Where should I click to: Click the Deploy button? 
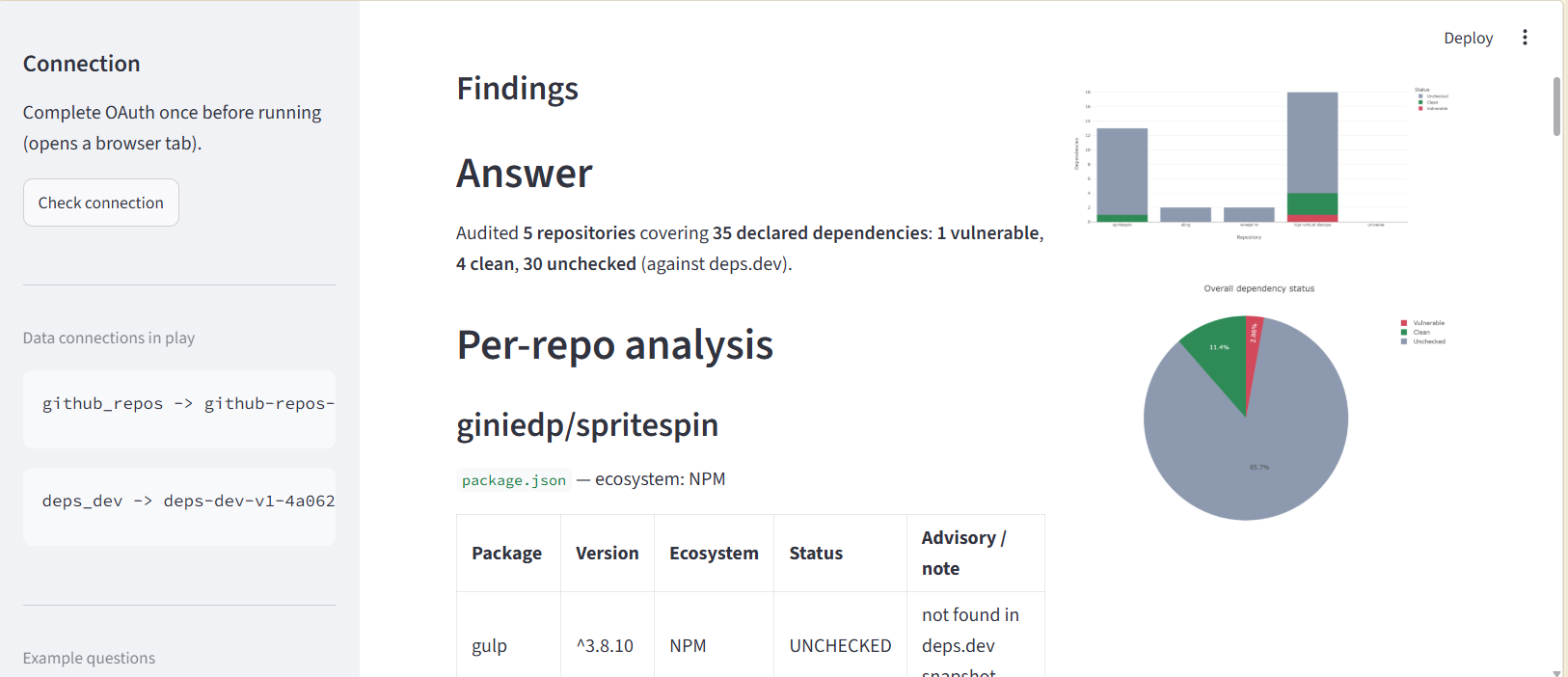click(1468, 38)
